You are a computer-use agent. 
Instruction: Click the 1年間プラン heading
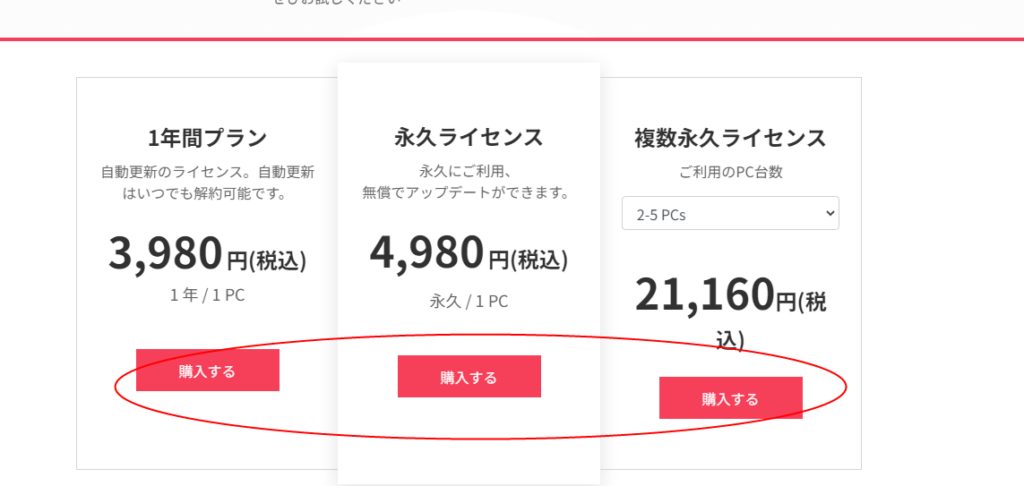207,137
